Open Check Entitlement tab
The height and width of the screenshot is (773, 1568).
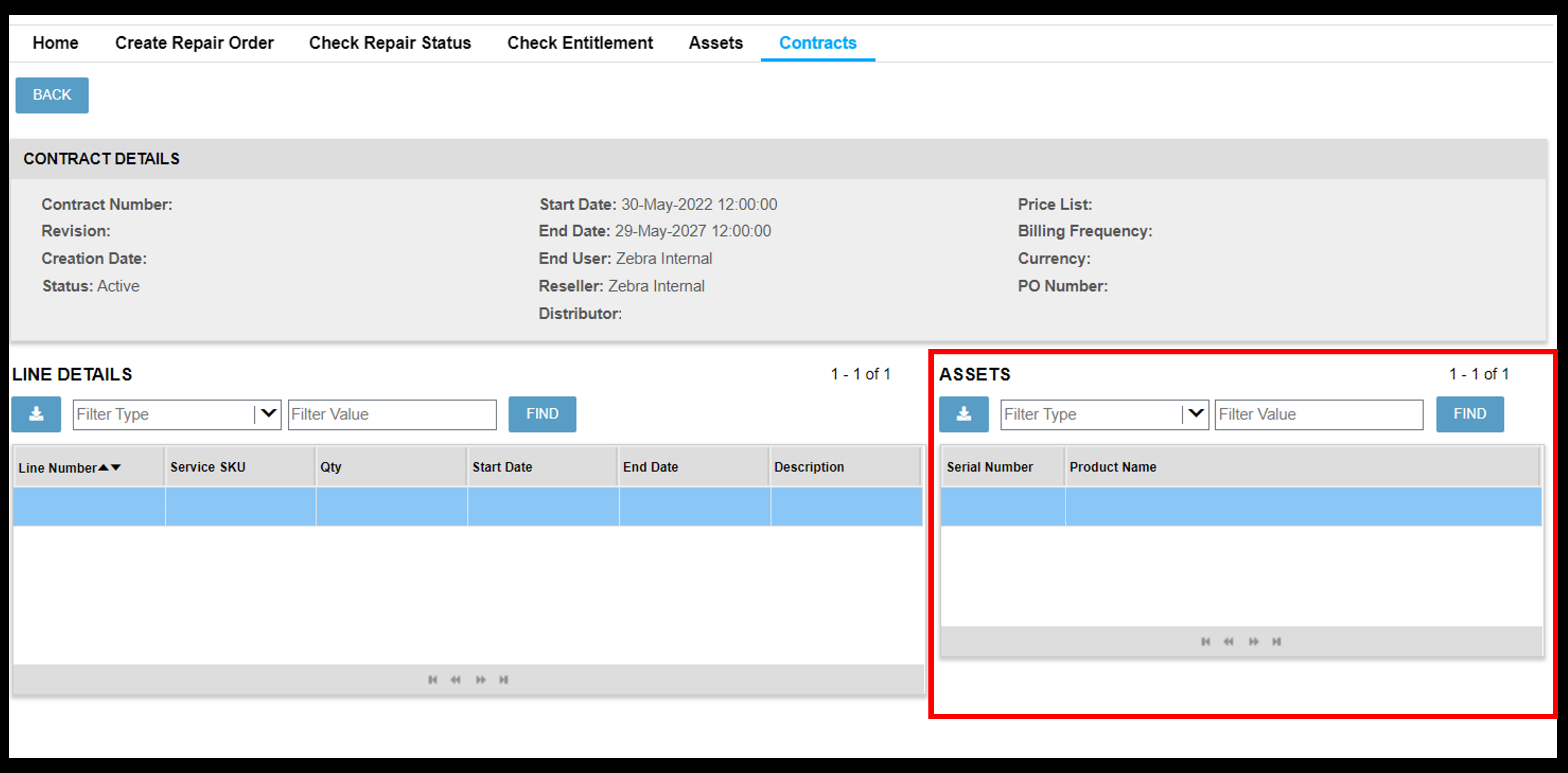click(x=580, y=42)
